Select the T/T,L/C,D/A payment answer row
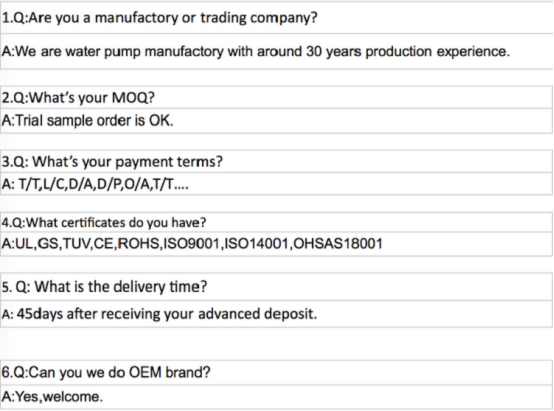The width and height of the screenshot is (554, 411). click(x=276, y=184)
